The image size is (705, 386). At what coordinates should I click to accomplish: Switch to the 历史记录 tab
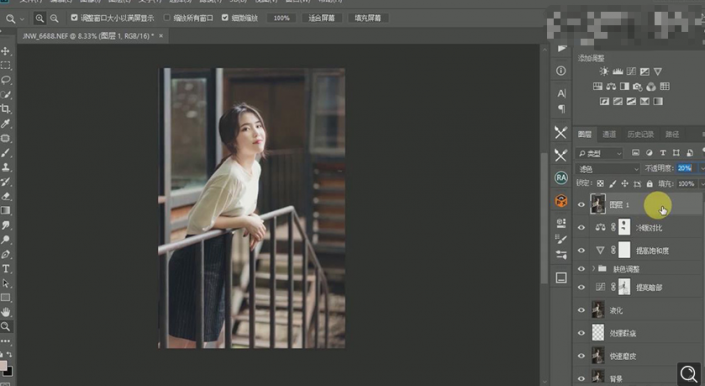[x=640, y=134]
